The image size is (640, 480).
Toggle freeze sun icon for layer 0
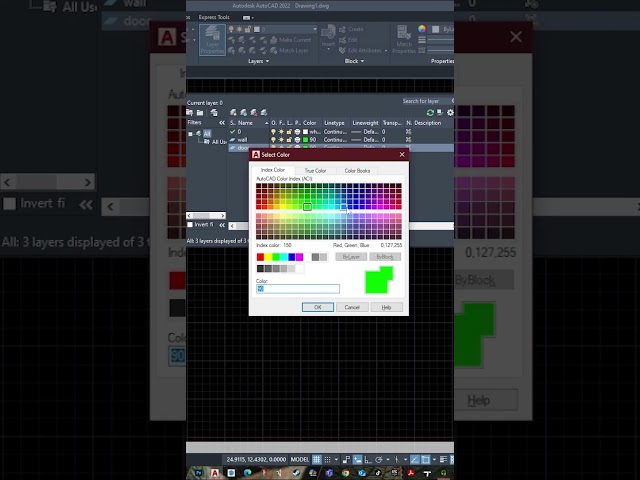point(281,132)
